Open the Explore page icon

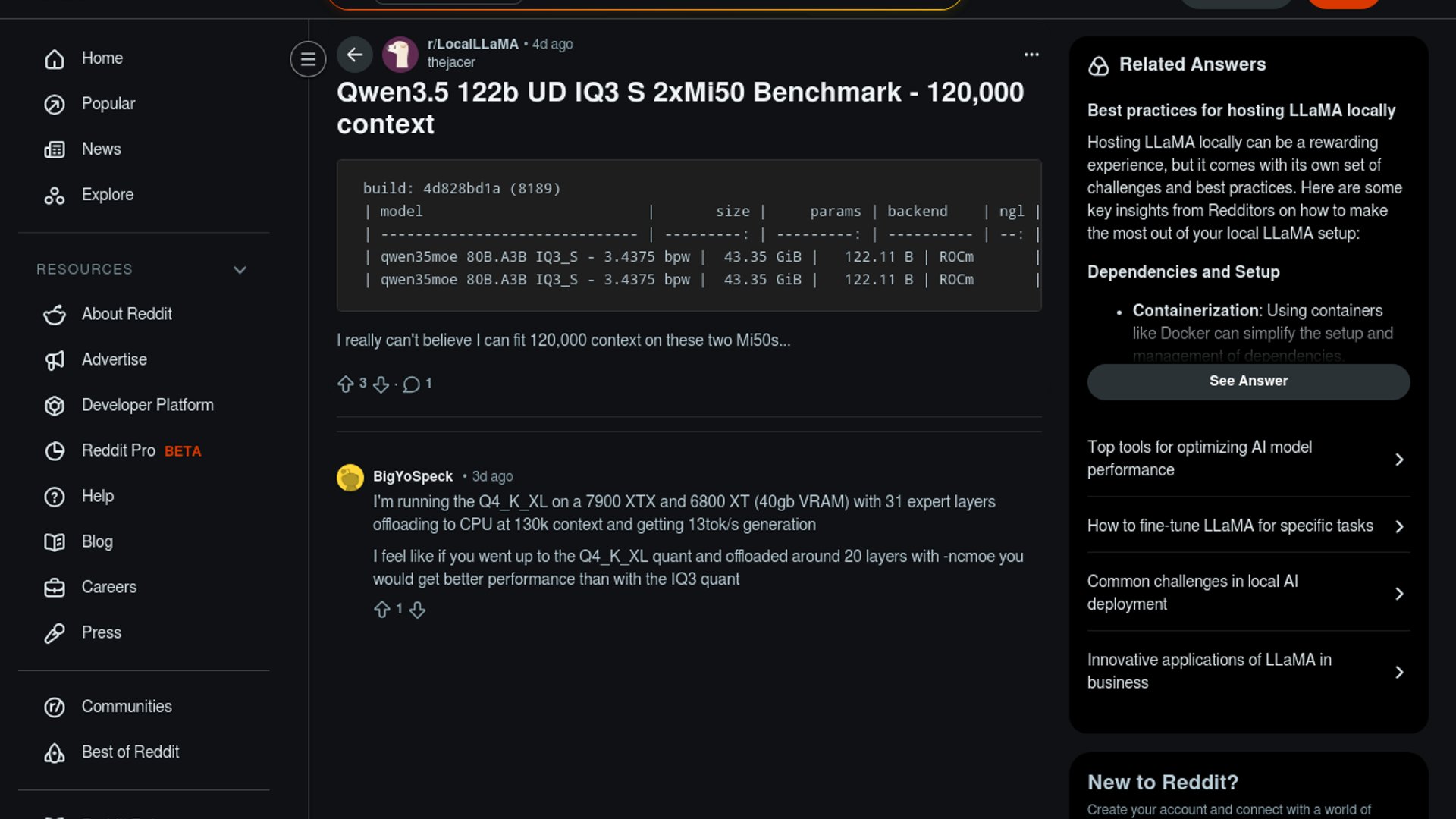pos(55,196)
